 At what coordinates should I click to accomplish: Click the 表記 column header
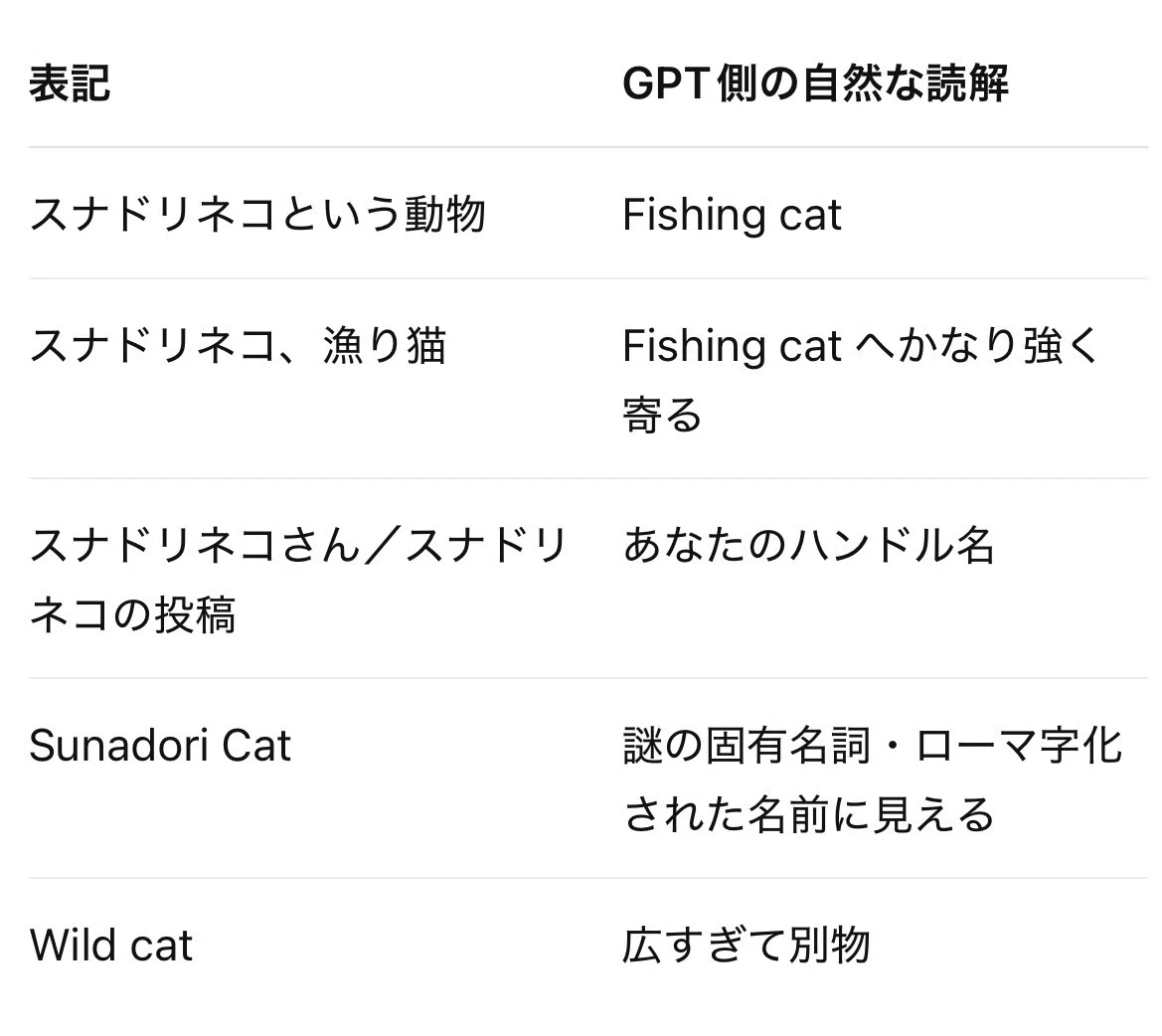click(x=70, y=83)
